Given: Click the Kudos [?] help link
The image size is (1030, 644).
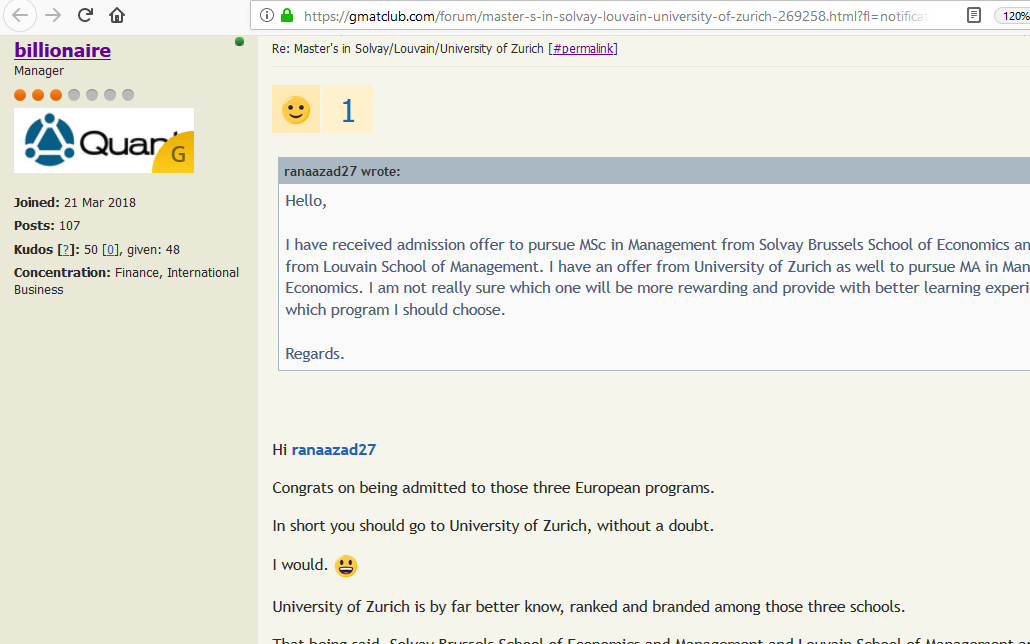Looking at the screenshot, I should coord(64,249).
